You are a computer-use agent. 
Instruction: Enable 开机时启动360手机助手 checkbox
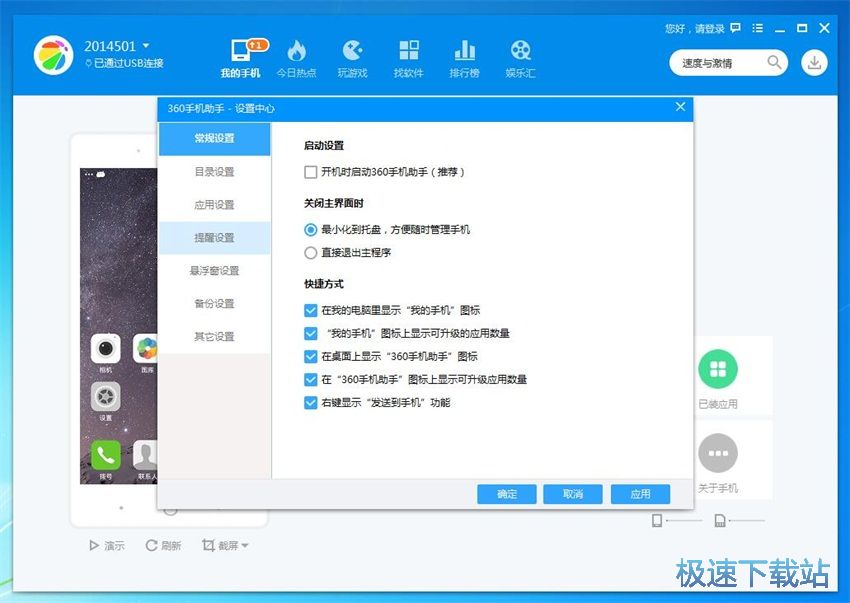click(x=311, y=172)
